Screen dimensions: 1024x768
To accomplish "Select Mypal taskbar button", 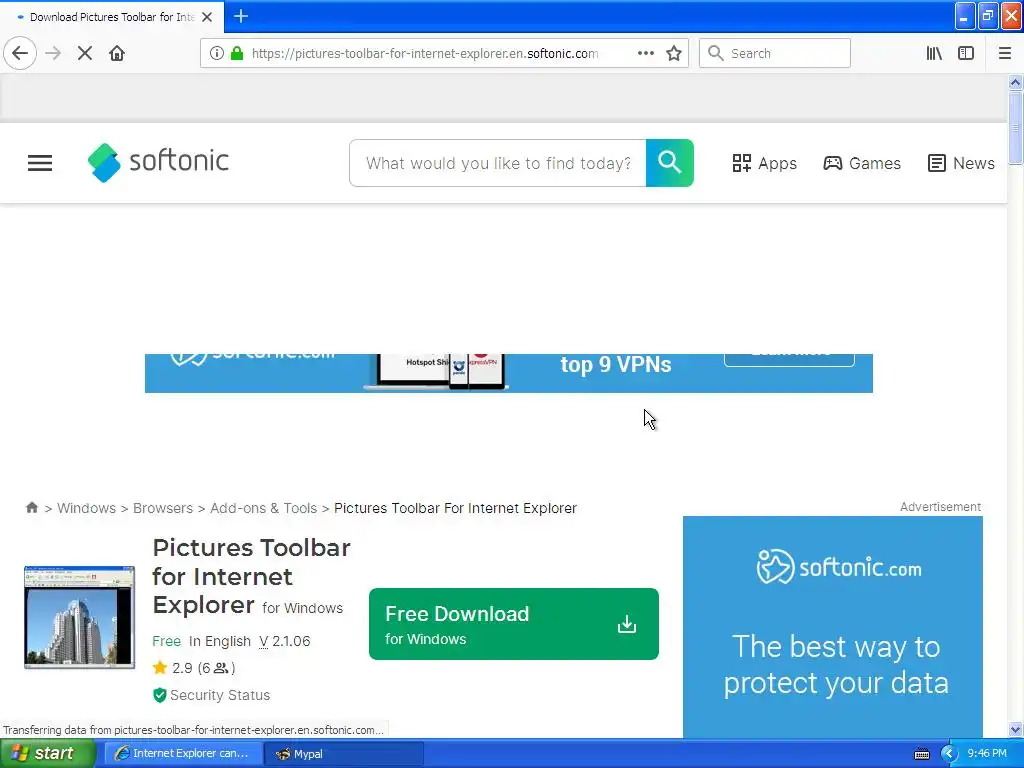I will 344,754.
